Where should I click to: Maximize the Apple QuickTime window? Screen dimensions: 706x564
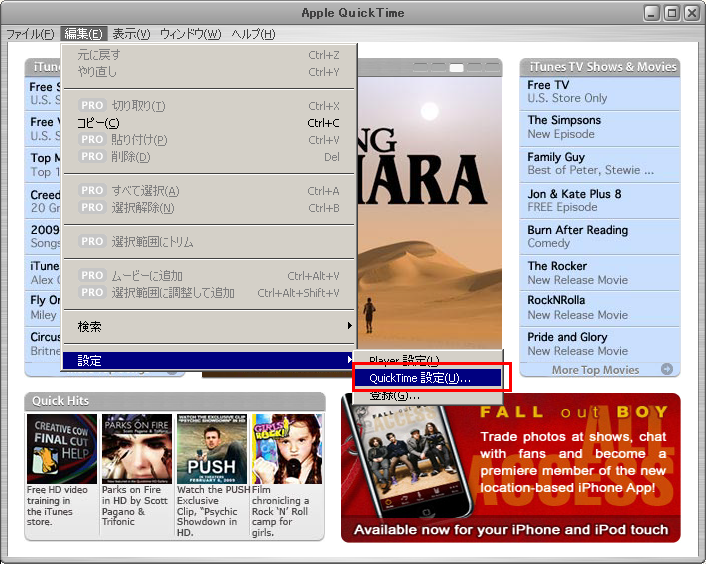click(x=672, y=13)
